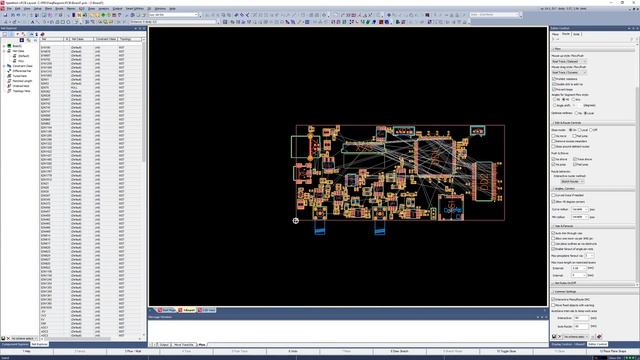
Task: Open the File menu
Action: point(9,9)
